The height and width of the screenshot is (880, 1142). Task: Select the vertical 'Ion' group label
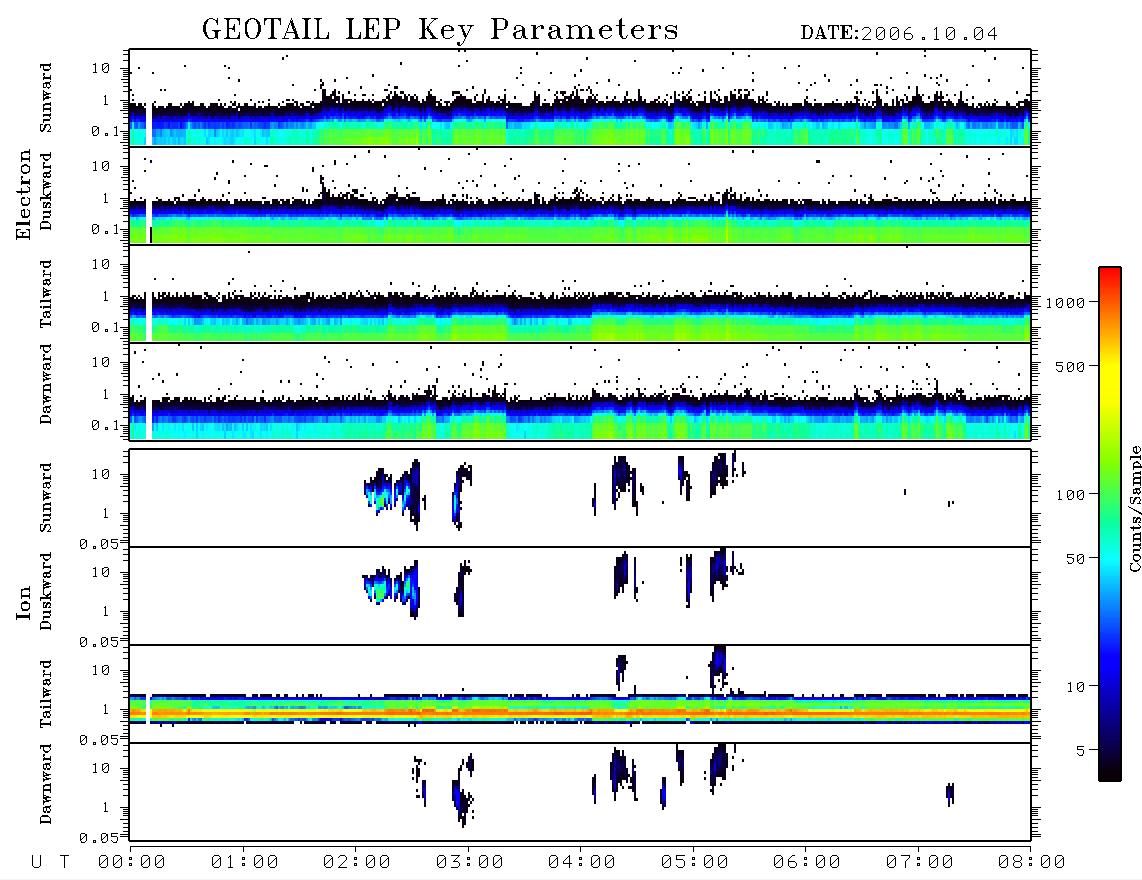pyautogui.click(x=23, y=602)
